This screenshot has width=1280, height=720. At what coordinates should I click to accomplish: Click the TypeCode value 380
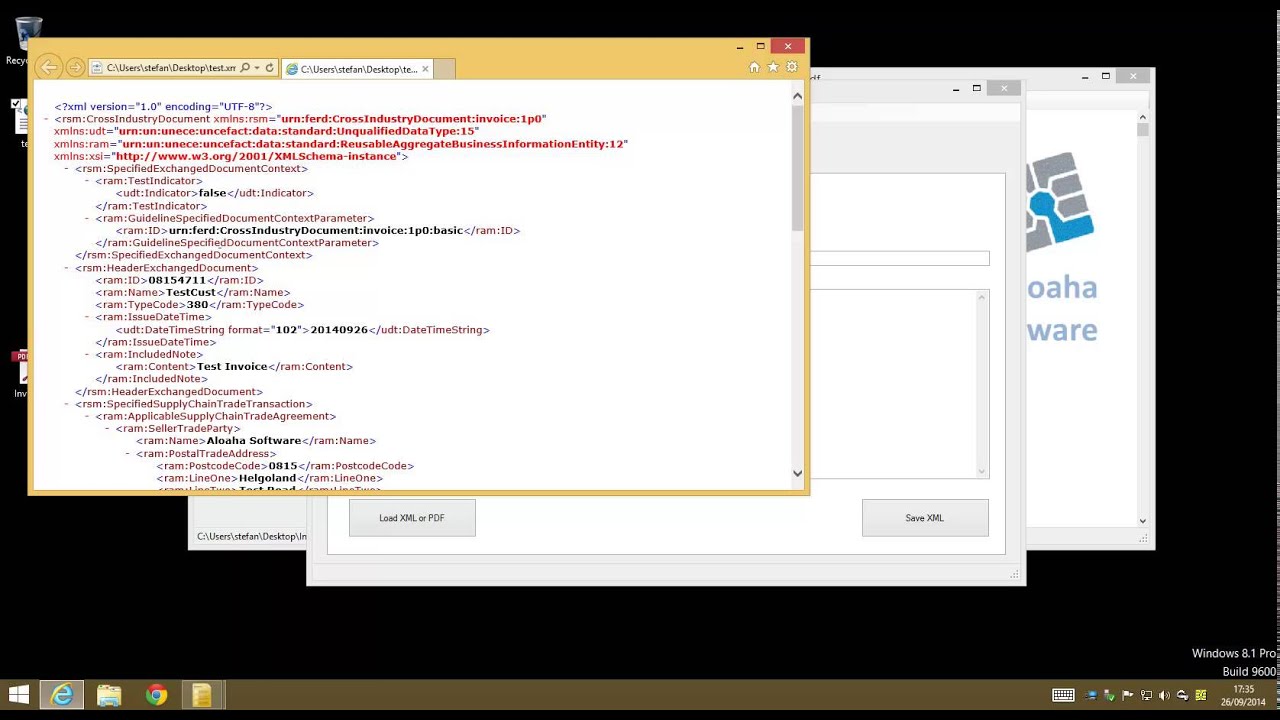[x=197, y=304]
